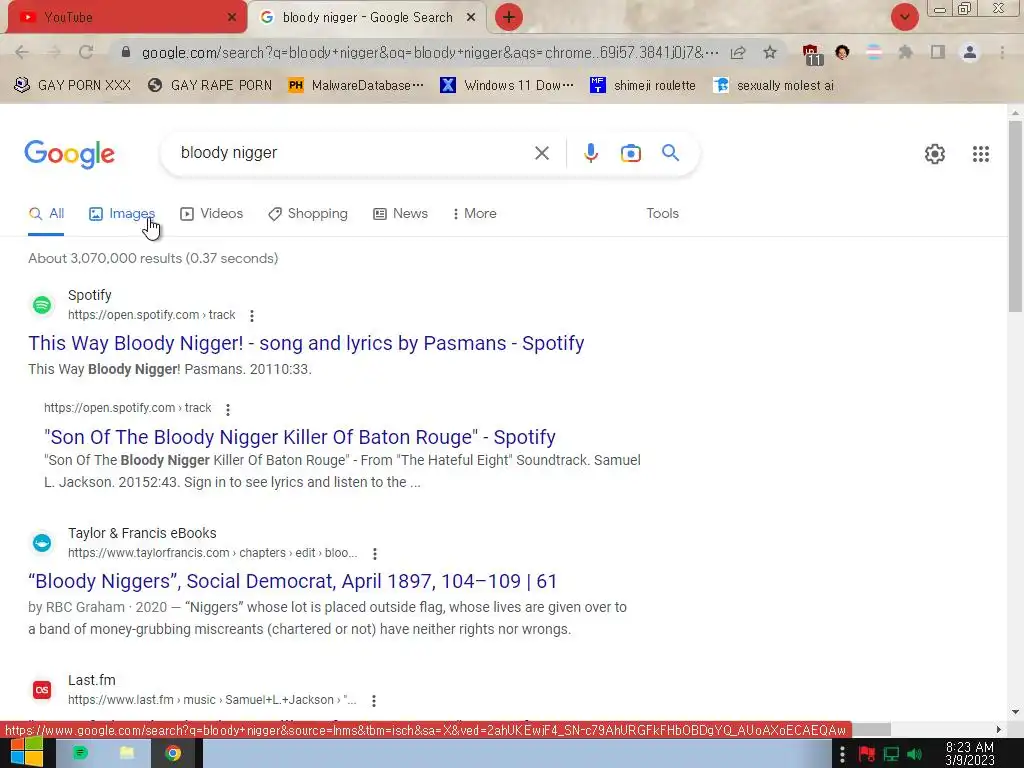
Task: Open the Social Democrat April 1897 result
Action: click(x=293, y=581)
